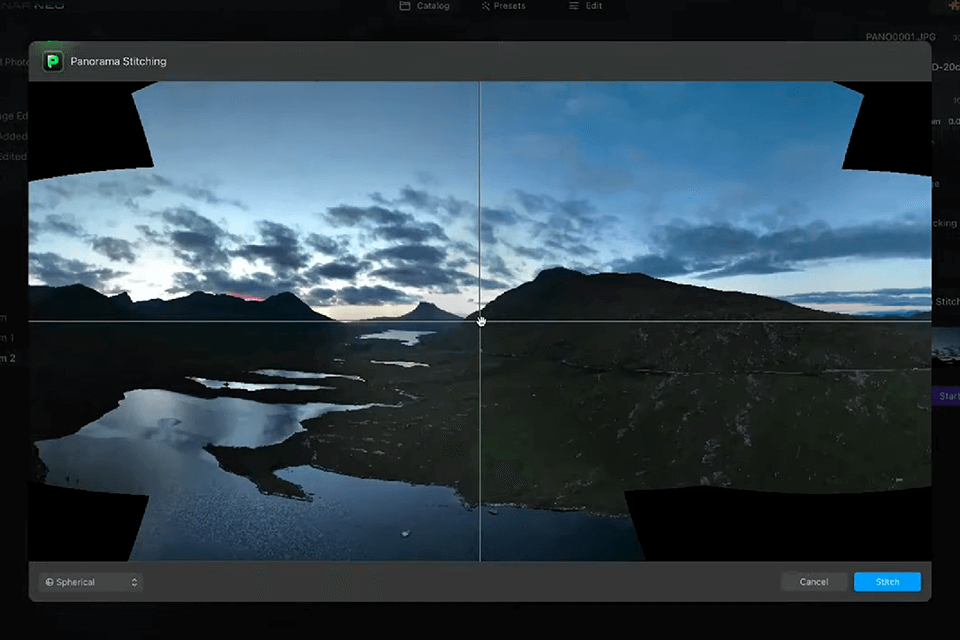
Task: Click the Panorama Stitching dialog title
Action: (x=118, y=61)
